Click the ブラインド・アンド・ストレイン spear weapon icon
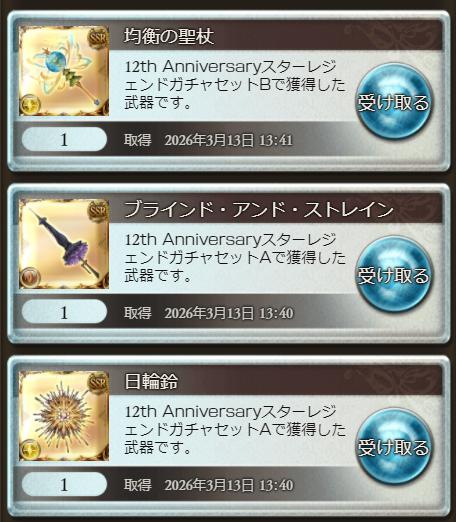Image resolution: width=456 pixels, height=522 pixels. [x=64, y=244]
